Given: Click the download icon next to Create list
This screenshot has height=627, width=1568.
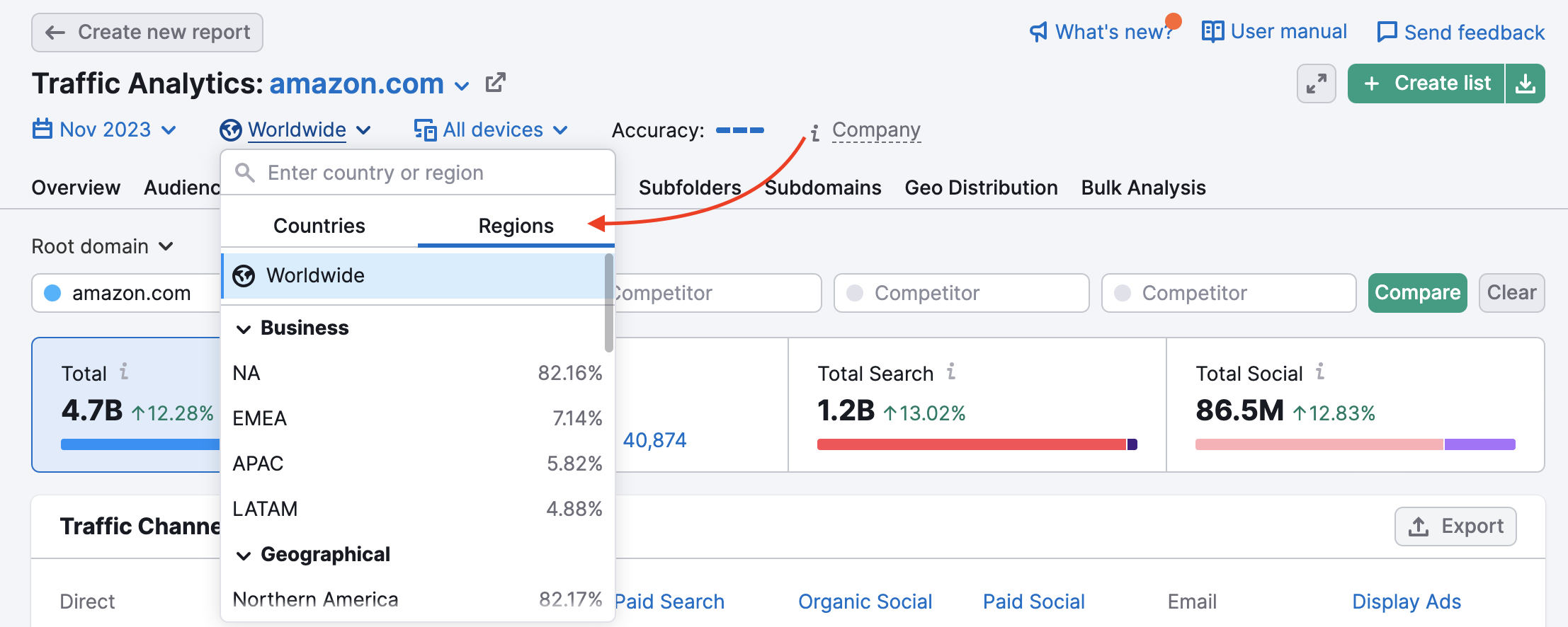Looking at the screenshot, I should 1526,84.
